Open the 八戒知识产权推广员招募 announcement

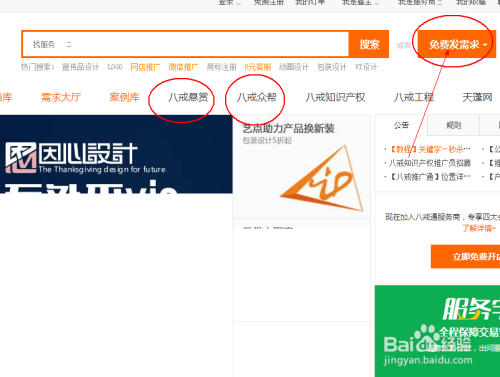click(430, 163)
